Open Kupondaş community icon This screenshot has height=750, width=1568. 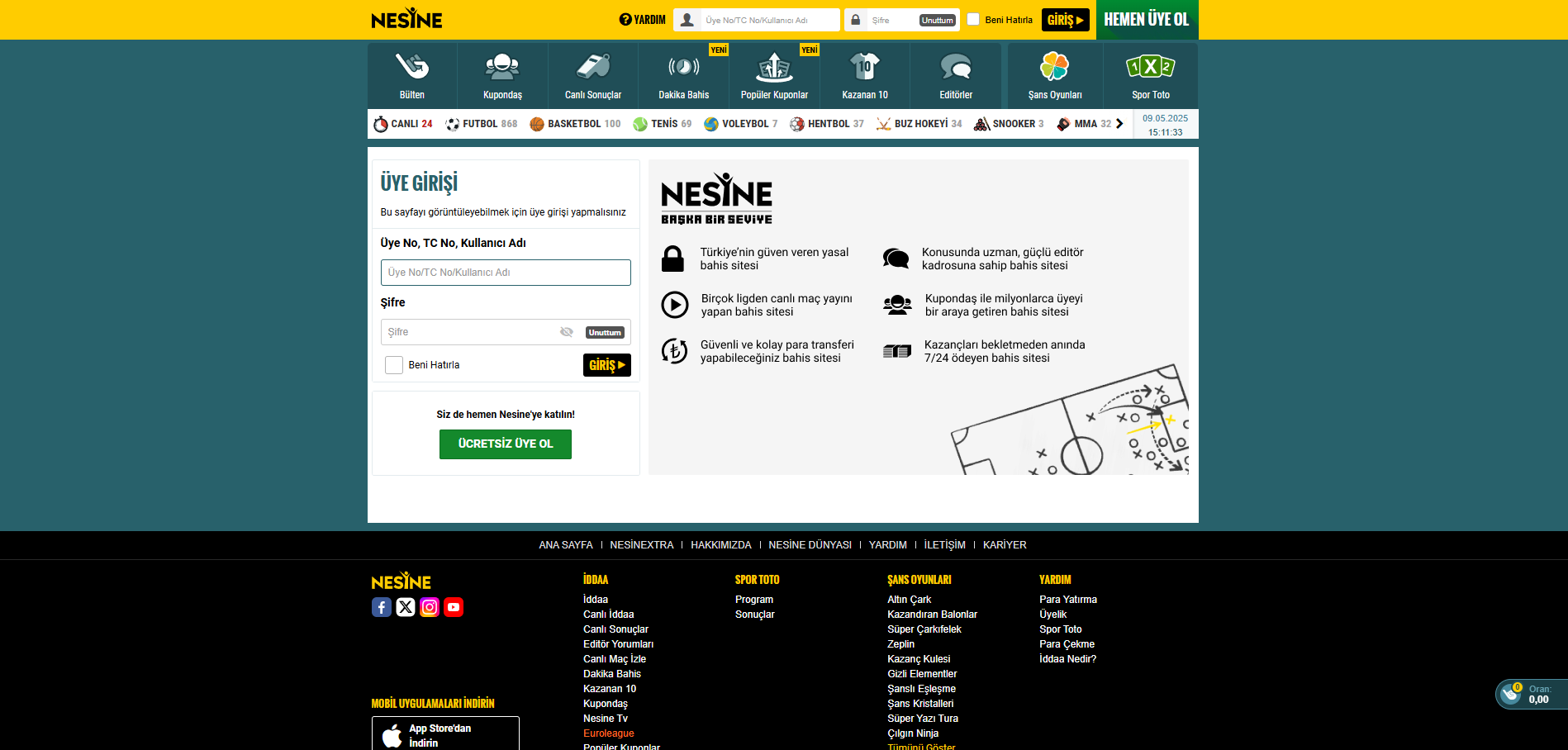tap(502, 66)
